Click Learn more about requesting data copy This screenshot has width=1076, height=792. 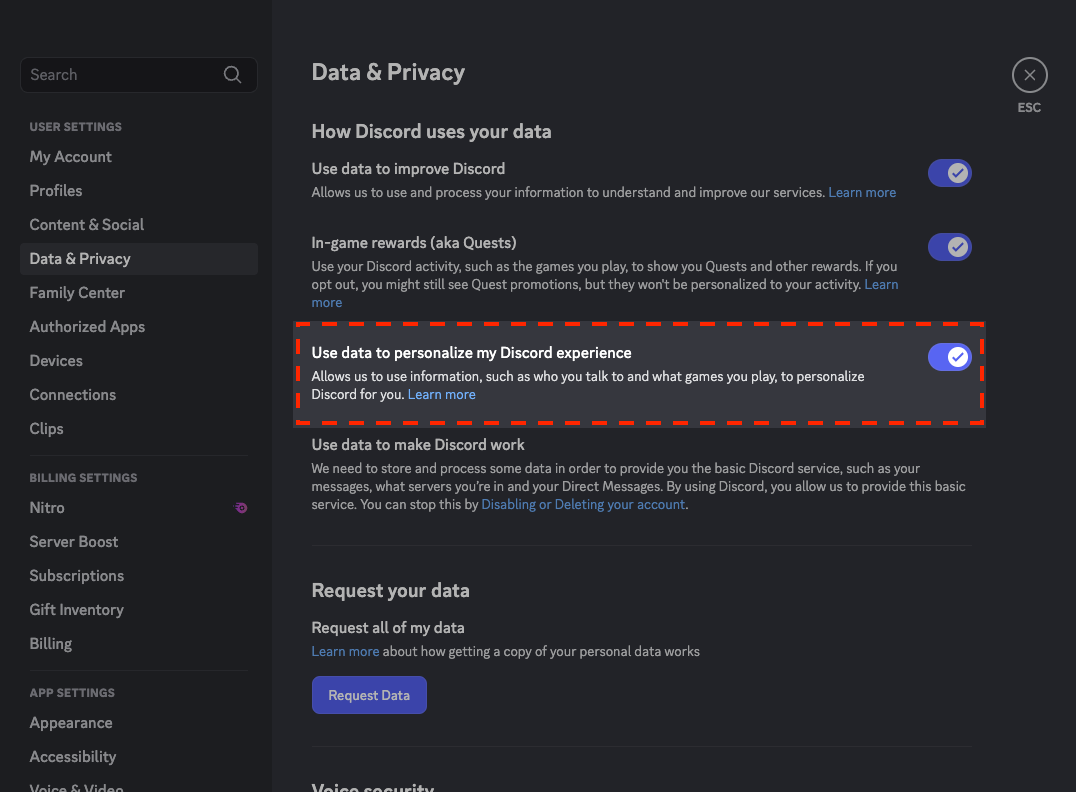click(x=345, y=652)
